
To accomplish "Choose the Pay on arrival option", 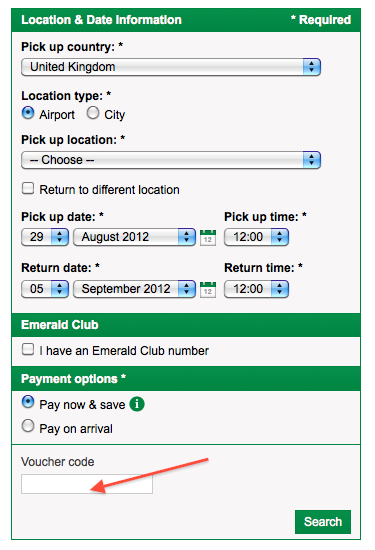I will (28, 426).
